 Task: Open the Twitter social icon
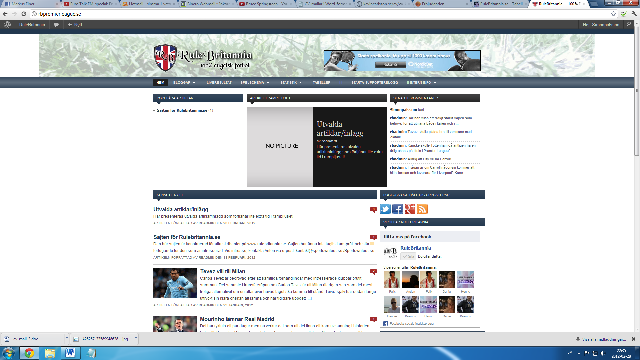(x=385, y=209)
